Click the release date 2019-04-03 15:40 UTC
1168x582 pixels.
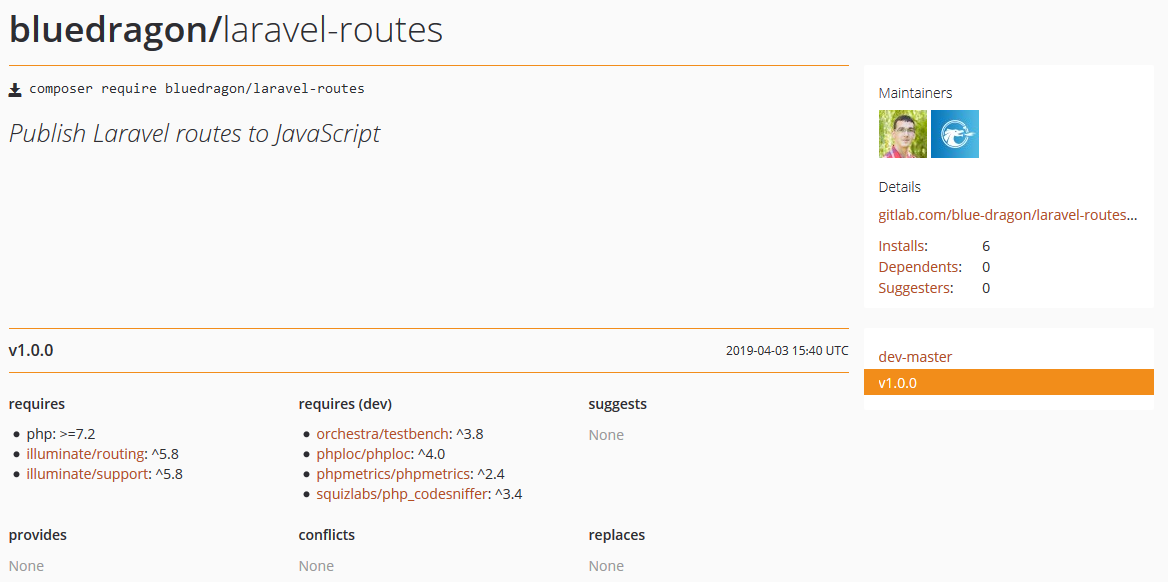pyautogui.click(x=787, y=352)
